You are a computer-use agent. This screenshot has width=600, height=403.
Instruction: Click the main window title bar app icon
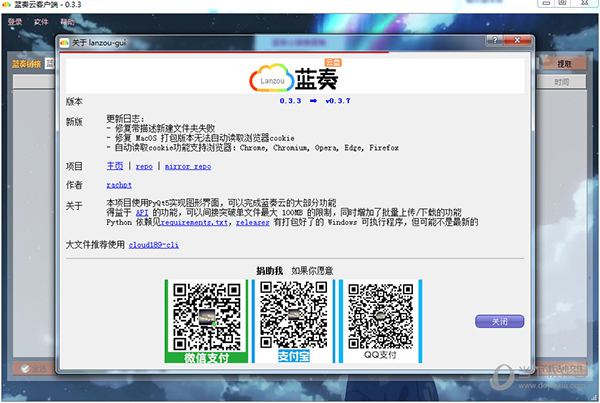click(7, 5)
